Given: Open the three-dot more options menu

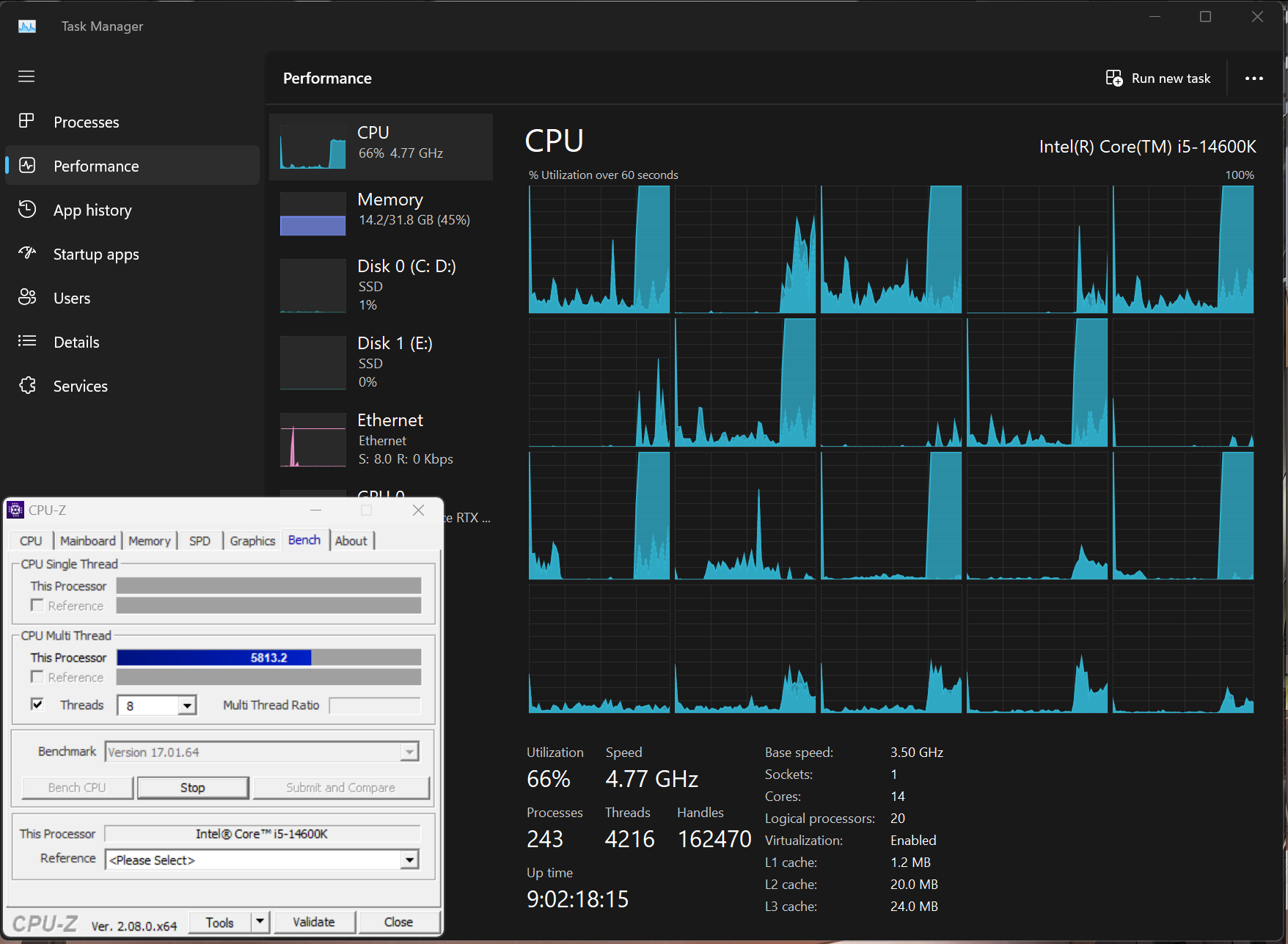Looking at the screenshot, I should coord(1254,78).
